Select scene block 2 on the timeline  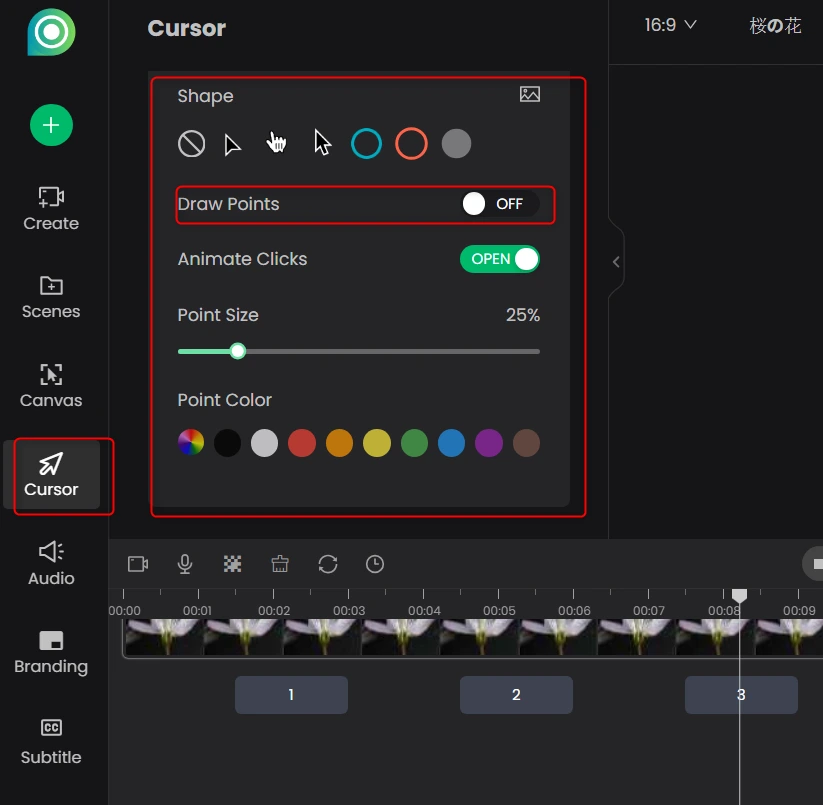coord(516,695)
